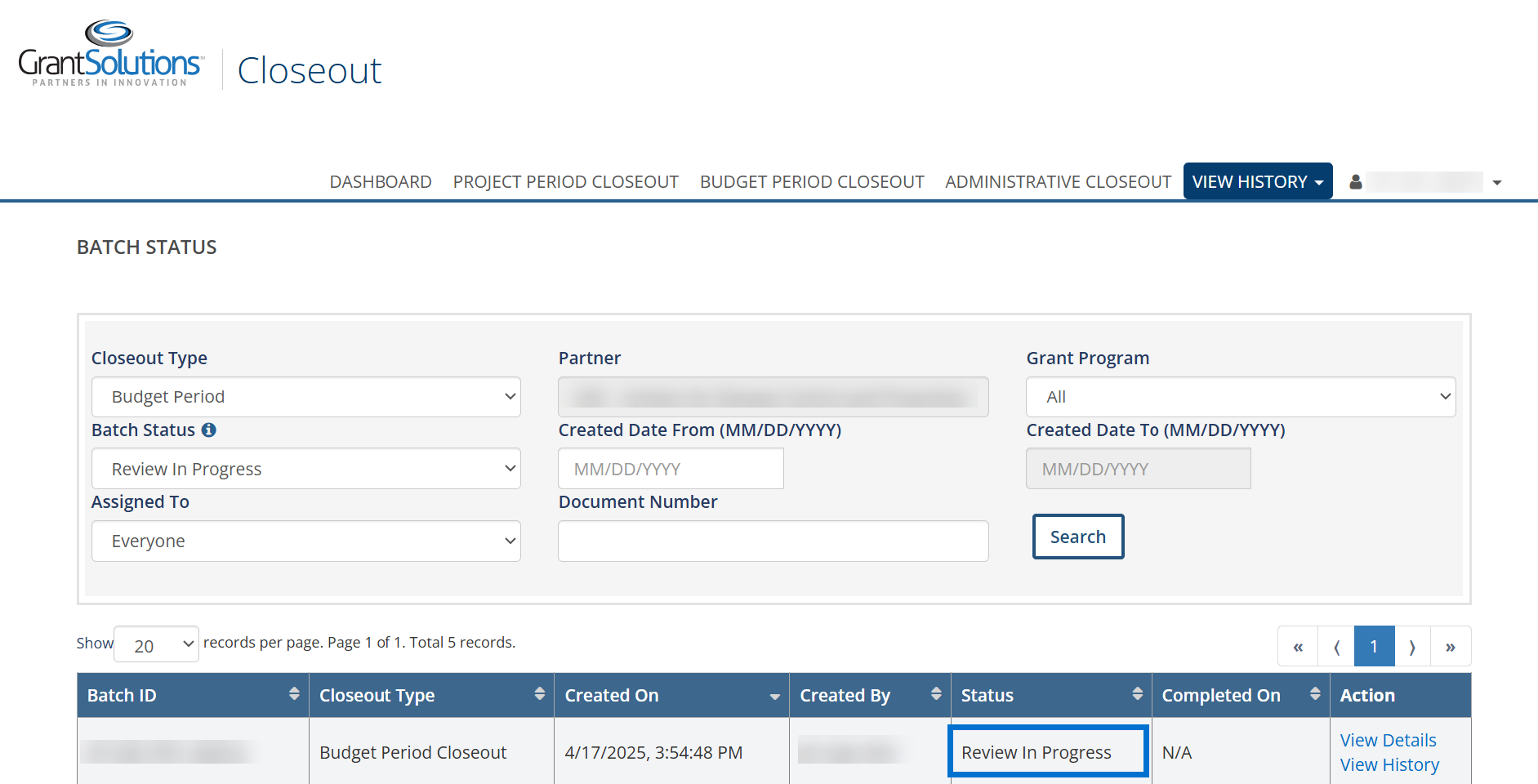Sort table by Closeout Type column
The height and width of the screenshot is (784, 1538).
point(539,694)
